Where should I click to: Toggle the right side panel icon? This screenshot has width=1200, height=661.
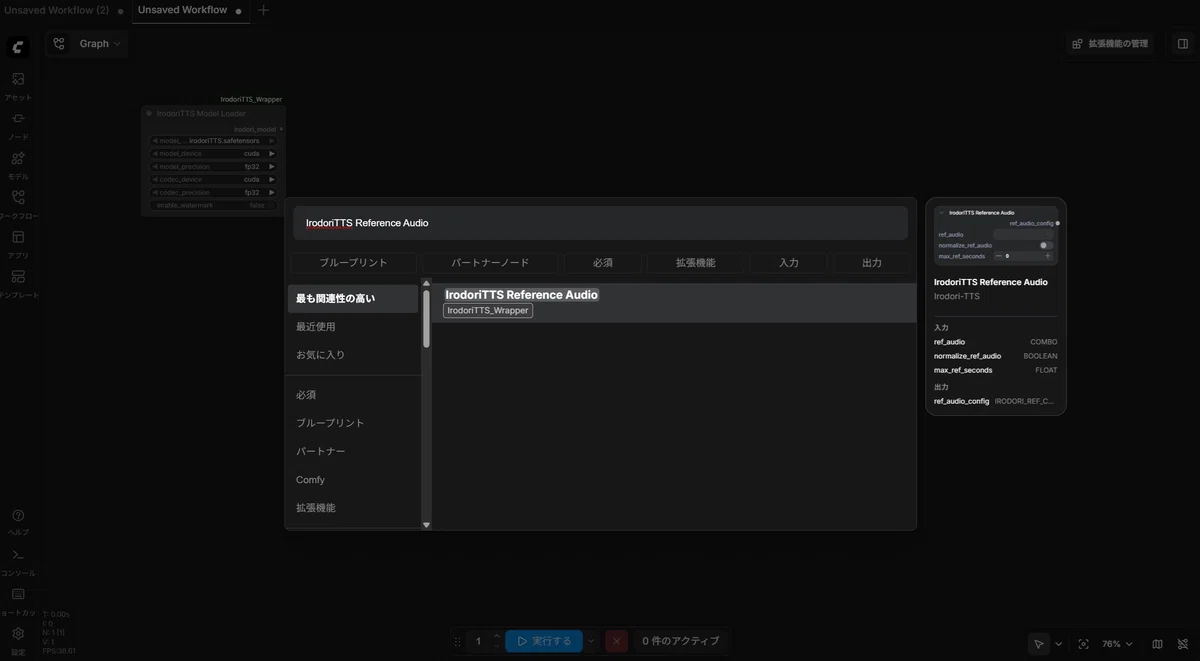click(x=1183, y=44)
